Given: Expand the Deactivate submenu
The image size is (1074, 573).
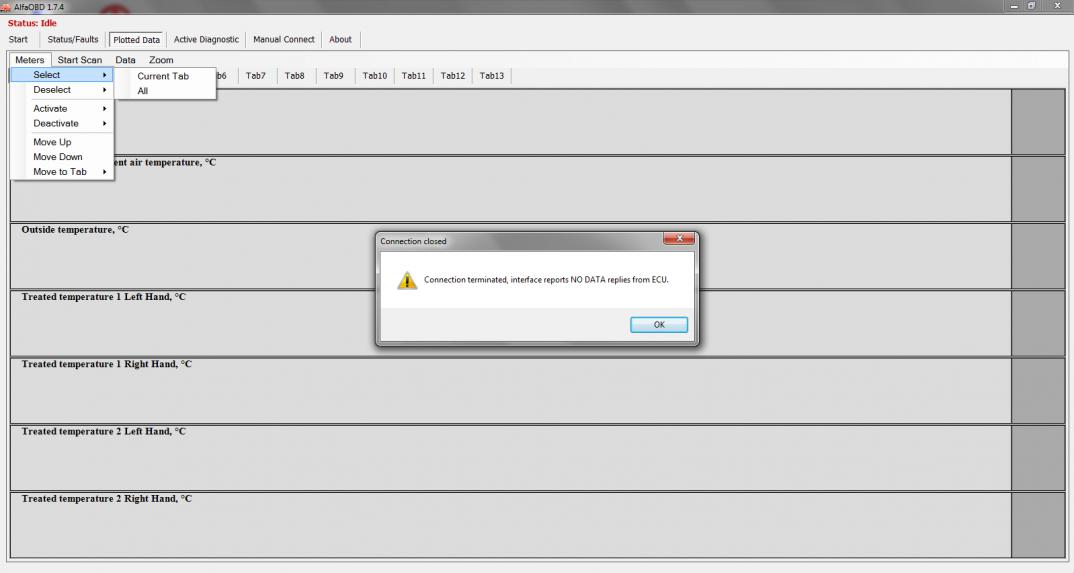Looking at the screenshot, I should [62, 123].
